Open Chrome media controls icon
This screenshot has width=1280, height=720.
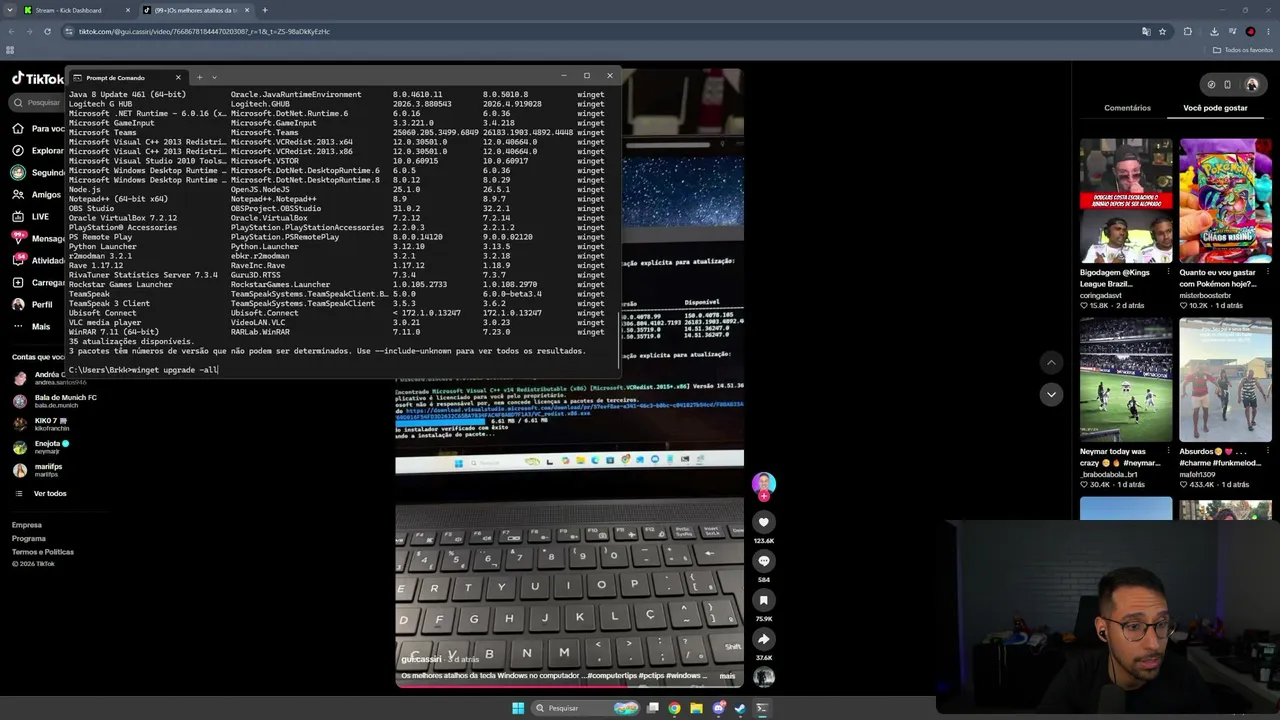1232,31
